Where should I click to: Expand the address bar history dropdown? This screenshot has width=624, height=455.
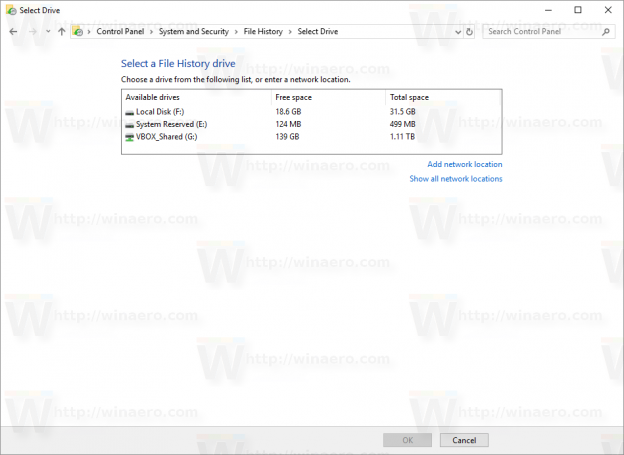click(x=456, y=32)
